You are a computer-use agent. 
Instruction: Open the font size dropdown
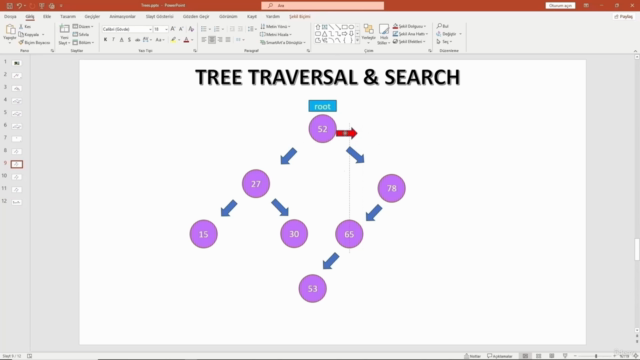point(166,29)
